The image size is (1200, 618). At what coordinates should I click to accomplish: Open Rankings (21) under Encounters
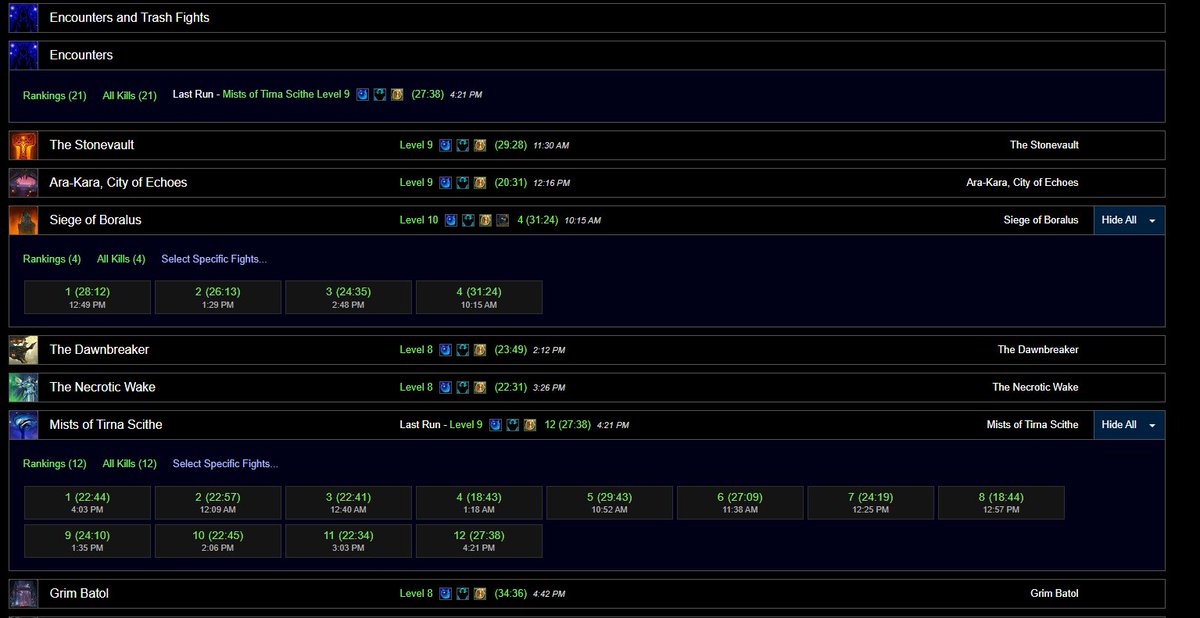55,95
